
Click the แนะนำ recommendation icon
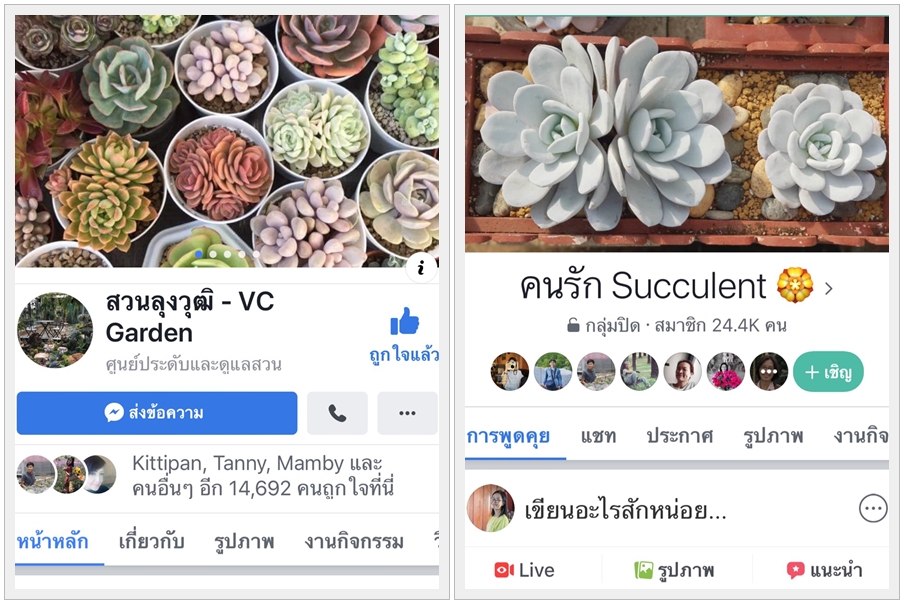pos(796,570)
